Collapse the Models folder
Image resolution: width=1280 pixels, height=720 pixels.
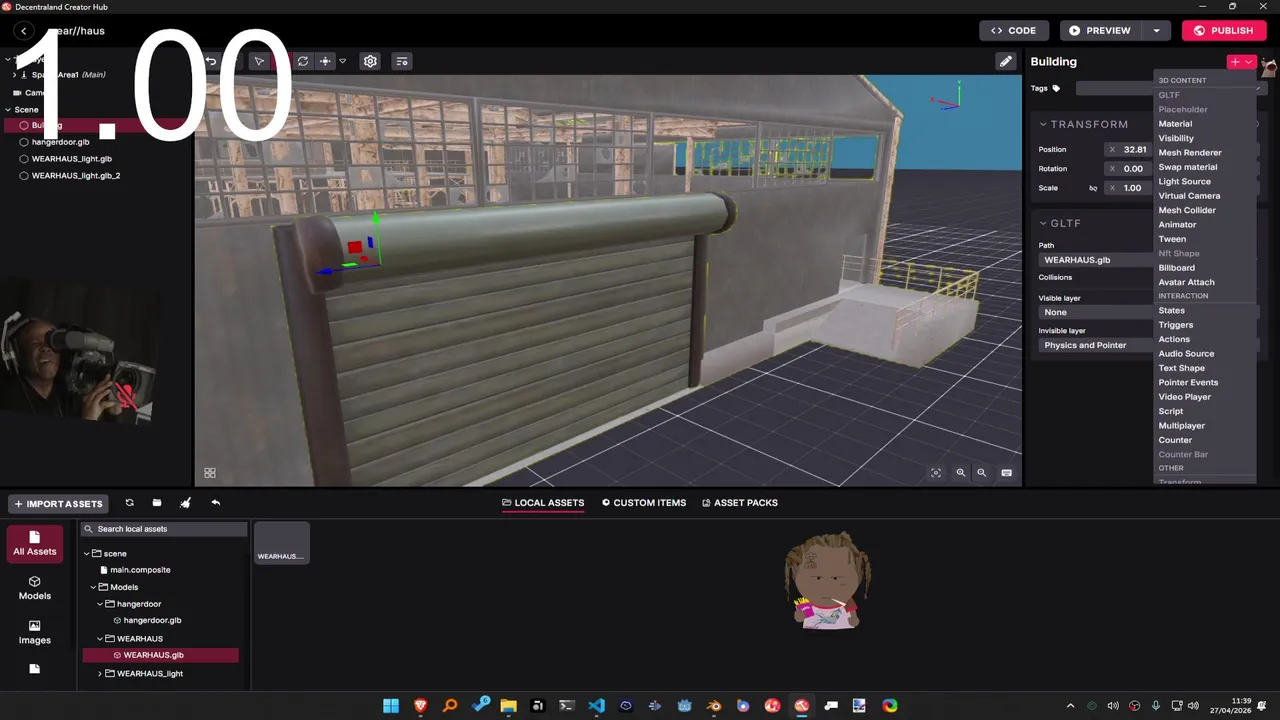pos(93,587)
